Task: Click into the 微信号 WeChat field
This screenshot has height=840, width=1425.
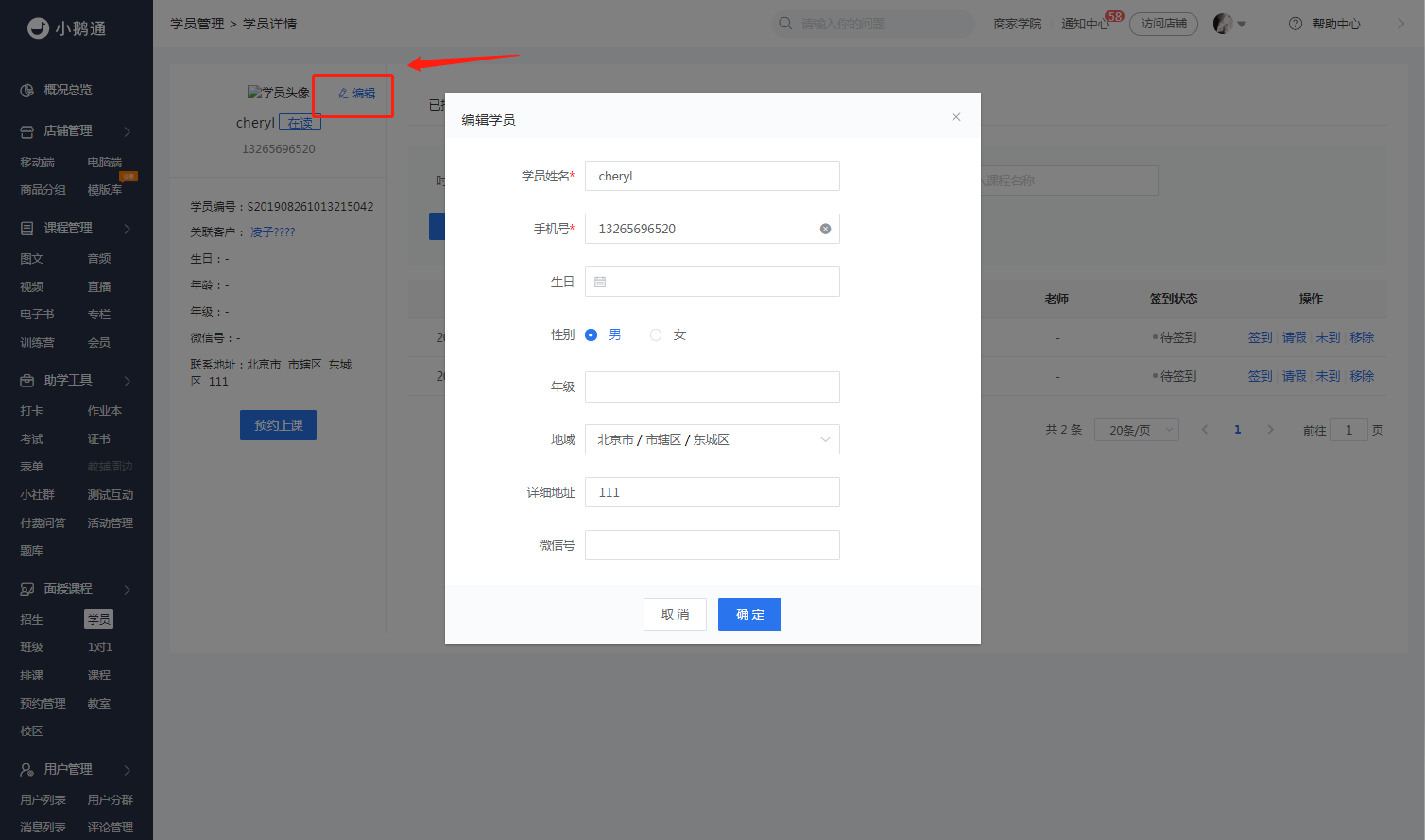Action: pyautogui.click(x=712, y=545)
